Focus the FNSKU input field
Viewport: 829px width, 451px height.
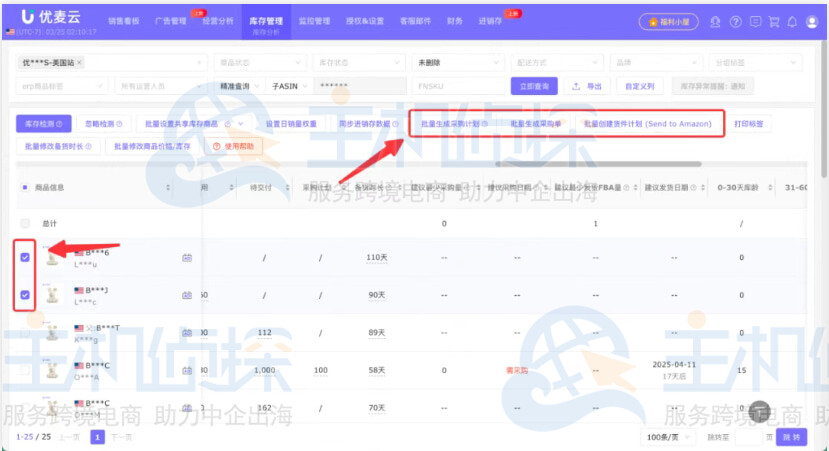[x=458, y=86]
